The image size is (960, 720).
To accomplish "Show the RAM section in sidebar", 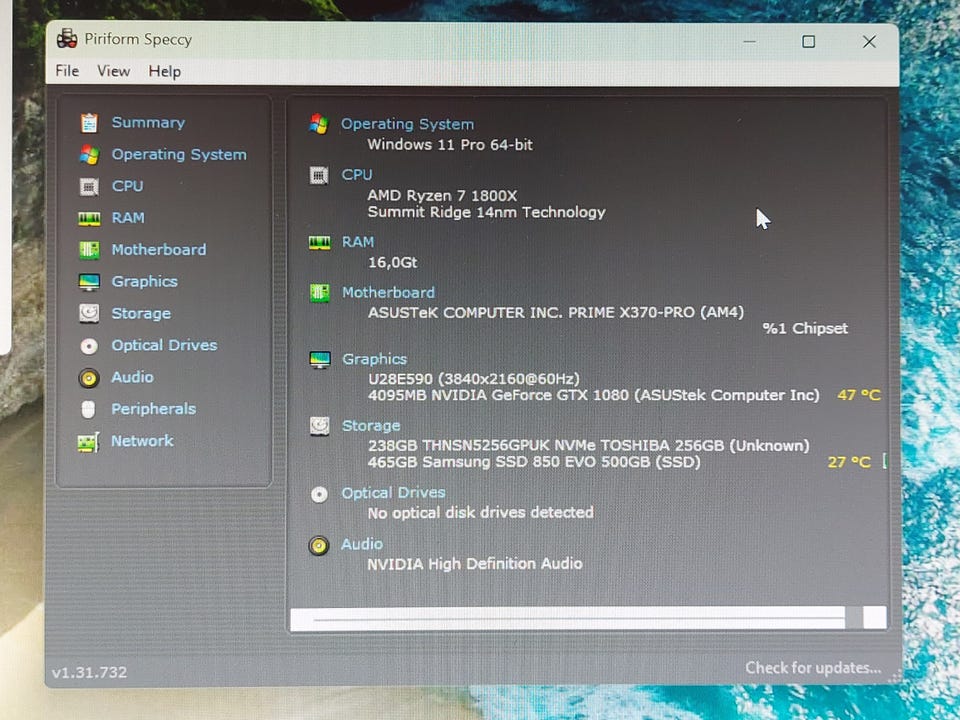I will [128, 218].
